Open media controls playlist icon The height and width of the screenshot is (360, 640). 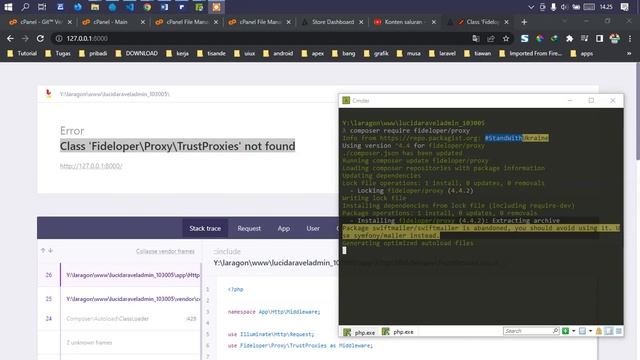pyautogui.click(x=584, y=38)
